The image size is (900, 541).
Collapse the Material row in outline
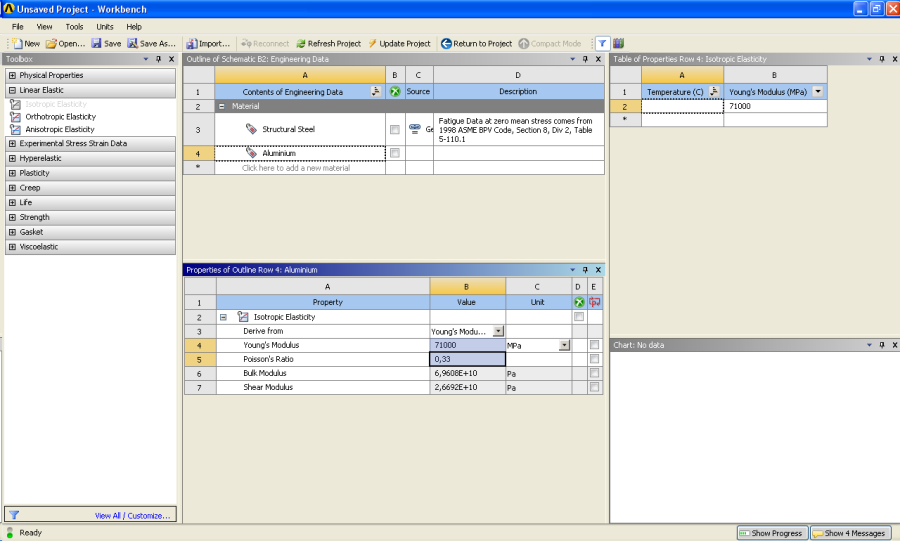[222, 106]
